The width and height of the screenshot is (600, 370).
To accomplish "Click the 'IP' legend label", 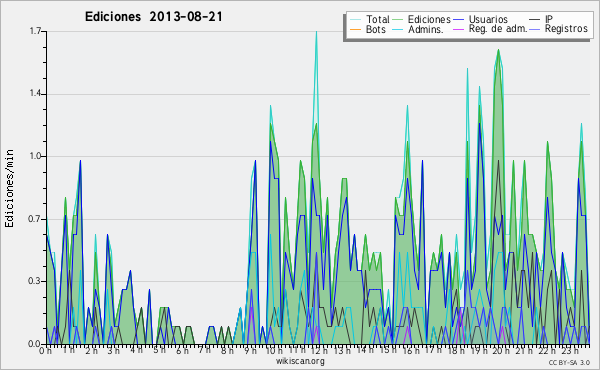I will point(549,19).
